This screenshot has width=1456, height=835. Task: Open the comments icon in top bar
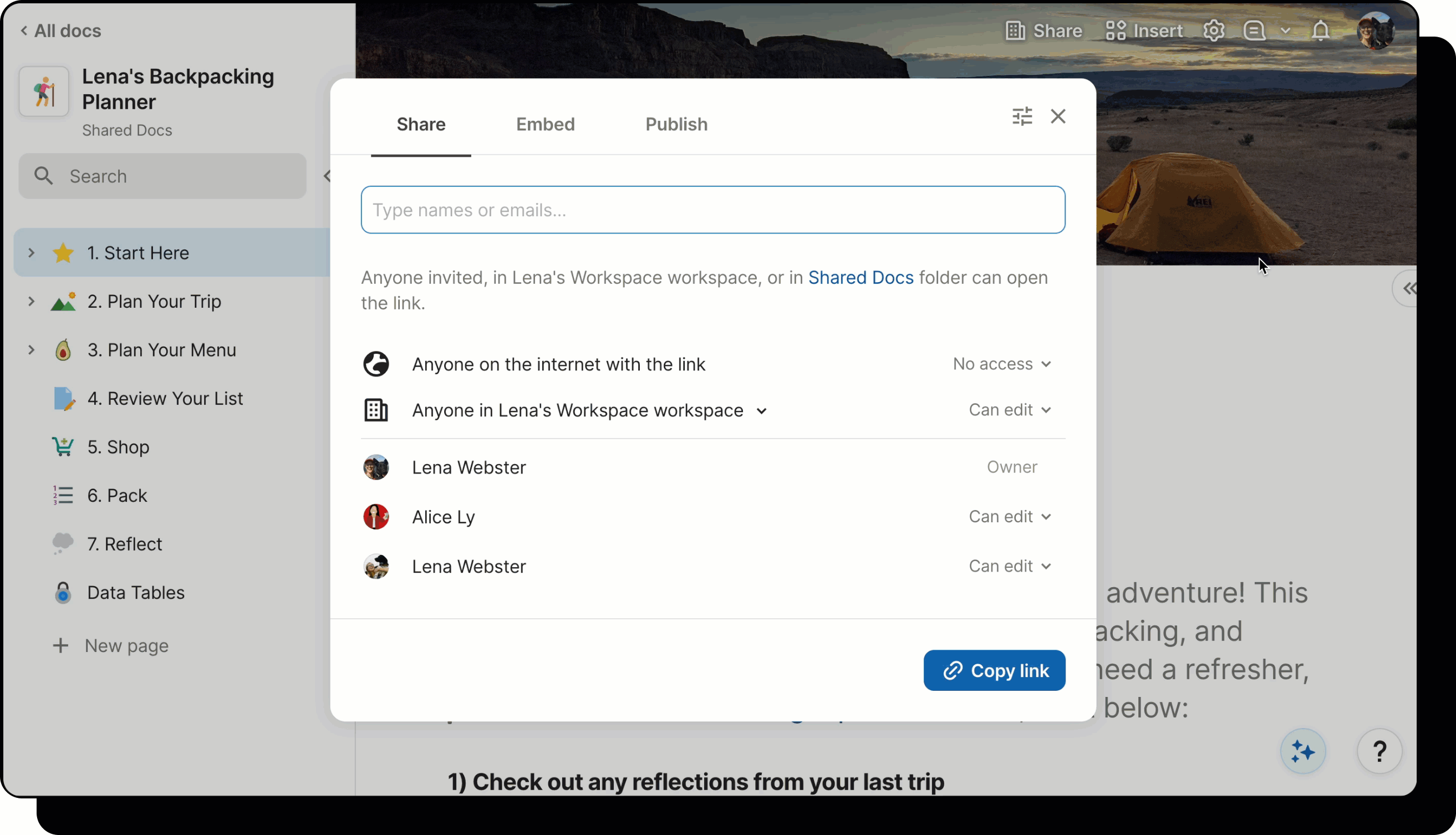1254,31
